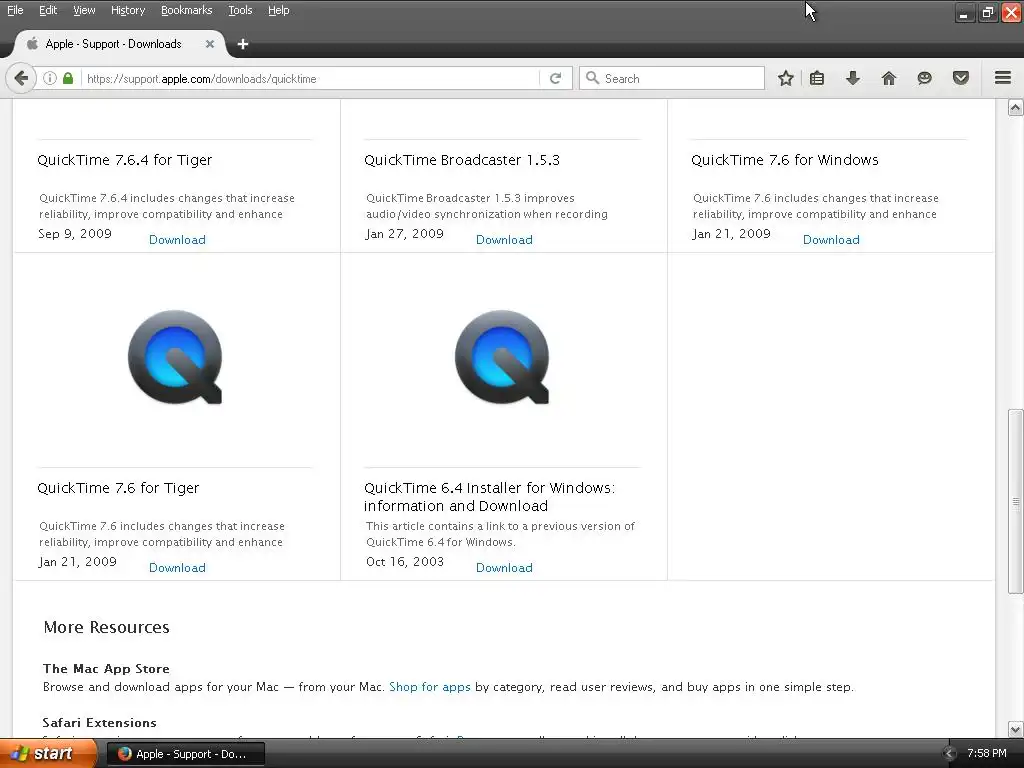Click the URL address bar
This screenshot has height=768, width=1024.
311,78
